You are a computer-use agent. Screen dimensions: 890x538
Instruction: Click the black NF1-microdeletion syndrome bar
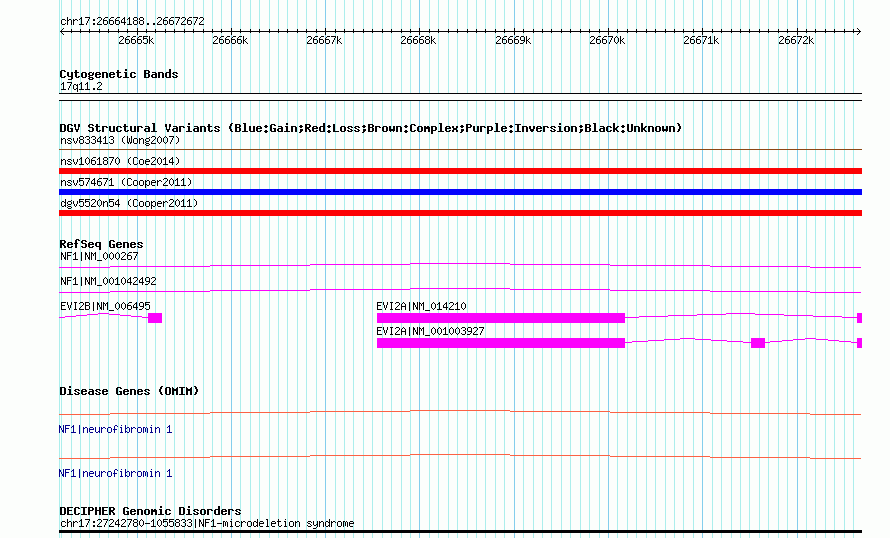coord(460,532)
